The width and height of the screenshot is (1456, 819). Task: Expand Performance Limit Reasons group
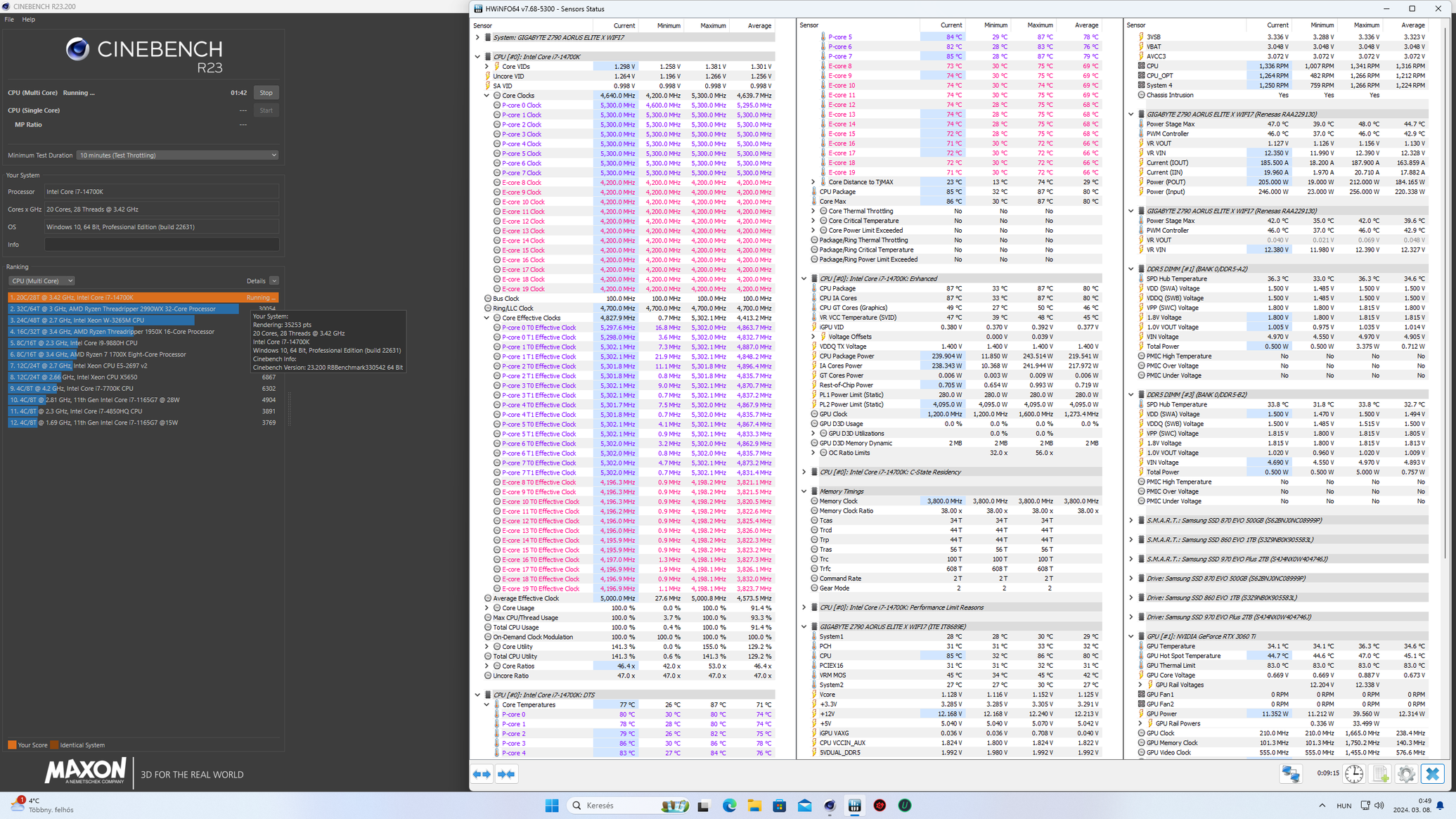click(804, 607)
